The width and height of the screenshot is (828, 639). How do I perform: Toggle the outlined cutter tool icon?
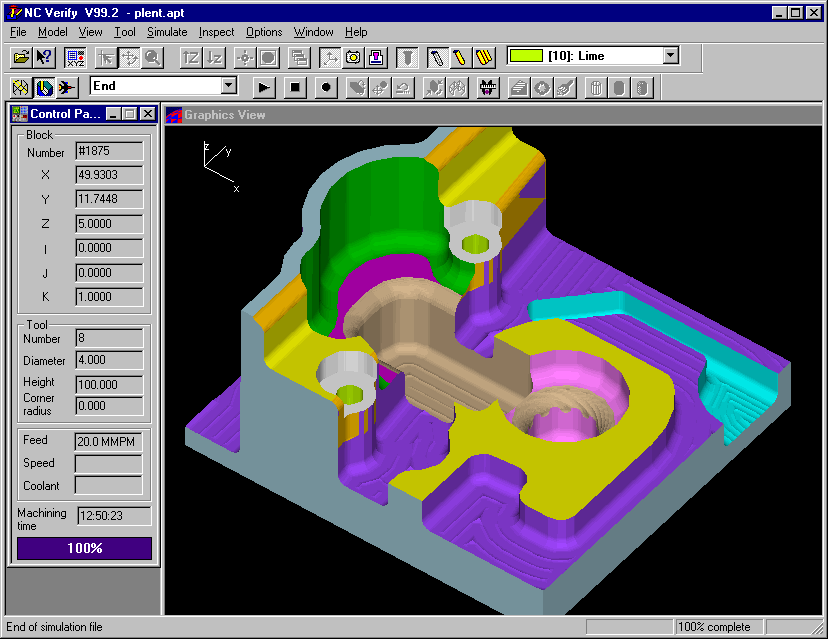(x=438, y=57)
